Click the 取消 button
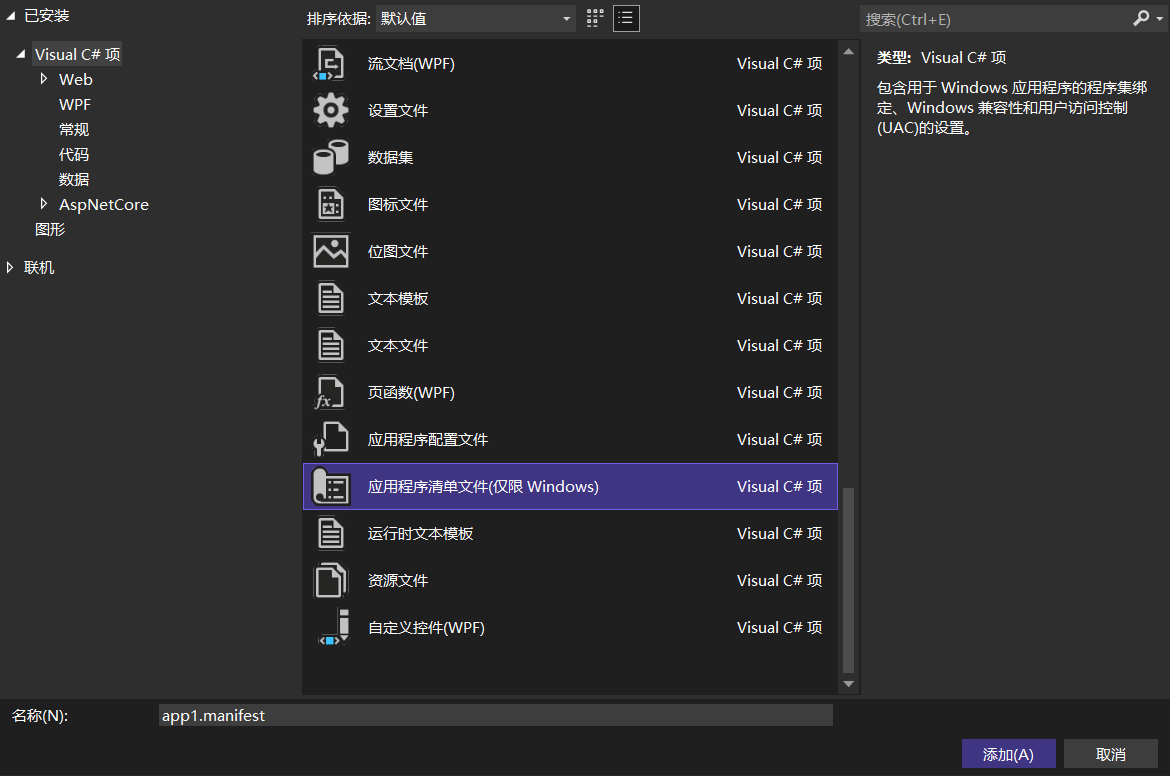 (1110, 753)
